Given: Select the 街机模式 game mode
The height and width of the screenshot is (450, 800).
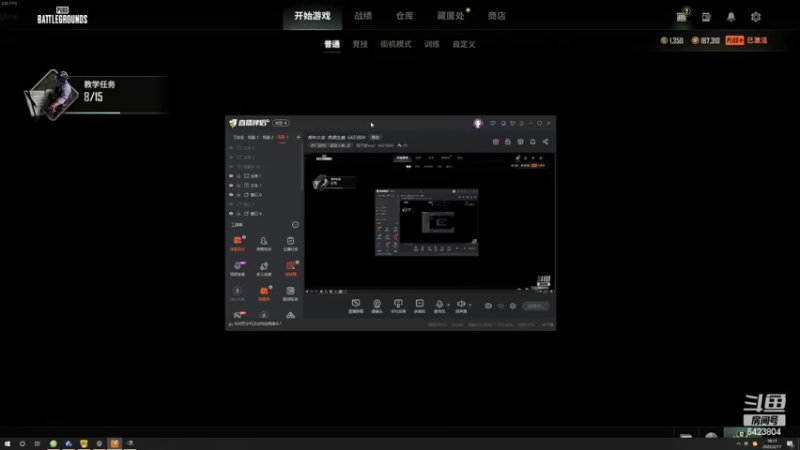Looking at the screenshot, I should [395, 44].
